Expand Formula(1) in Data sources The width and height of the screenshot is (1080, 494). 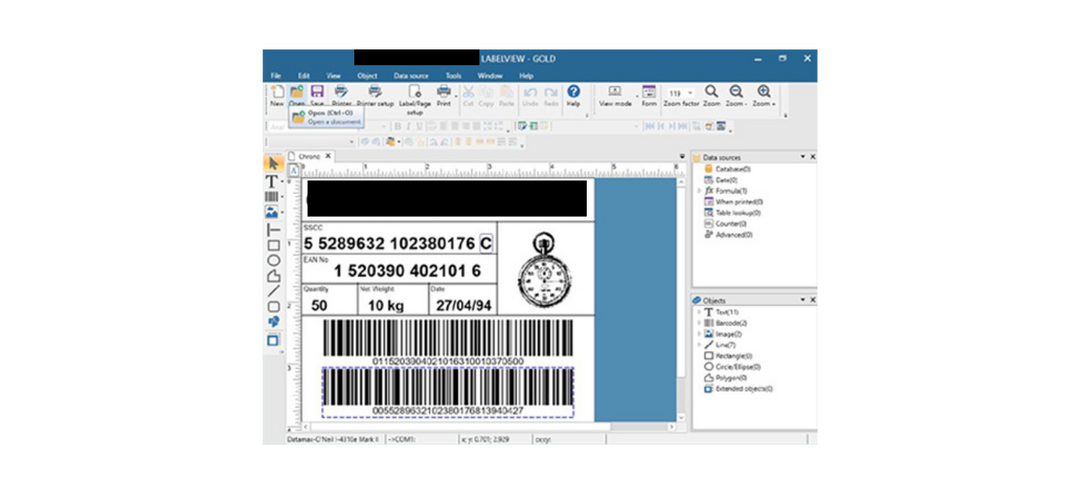pos(700,191)
